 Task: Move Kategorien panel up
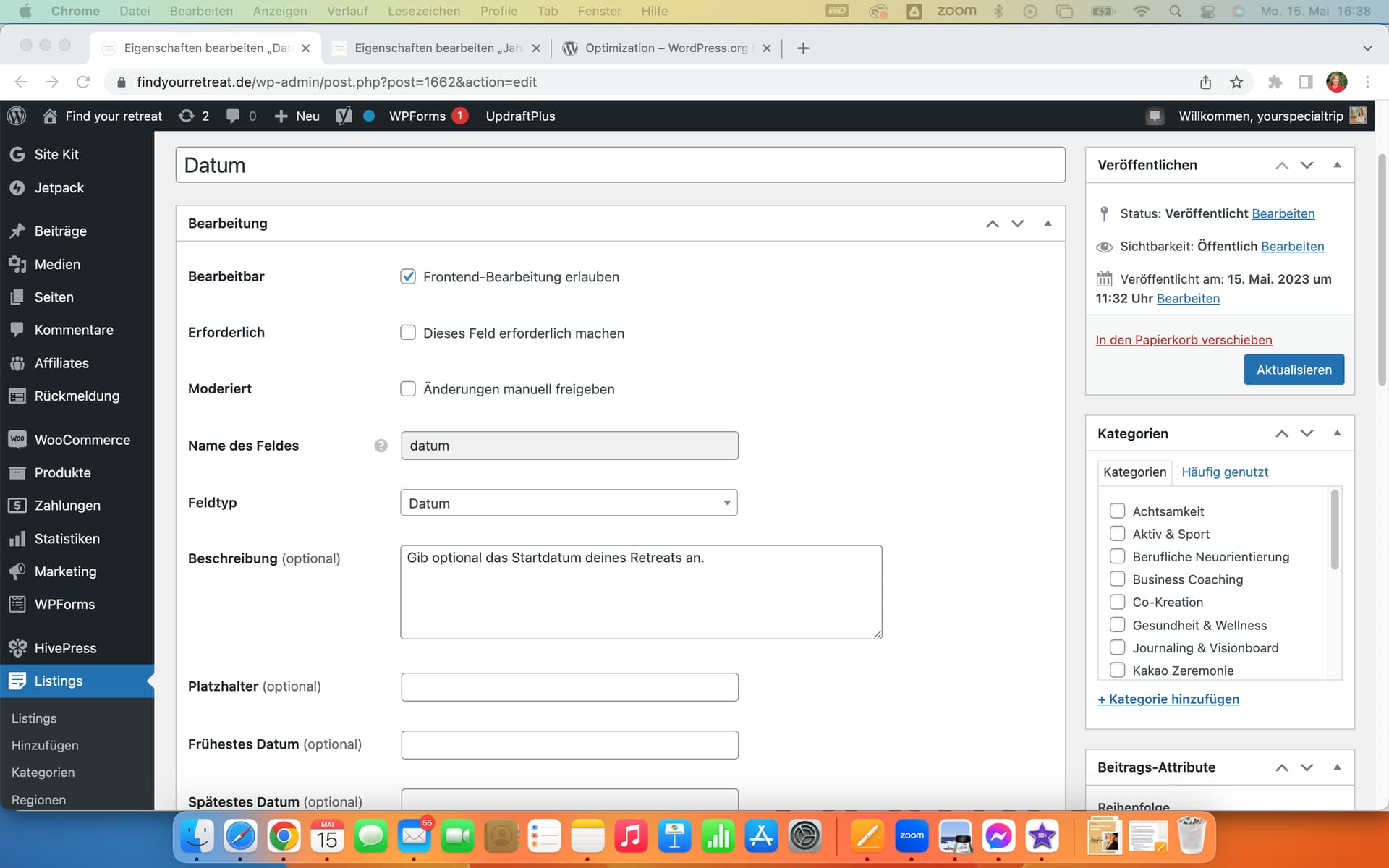1282,433
